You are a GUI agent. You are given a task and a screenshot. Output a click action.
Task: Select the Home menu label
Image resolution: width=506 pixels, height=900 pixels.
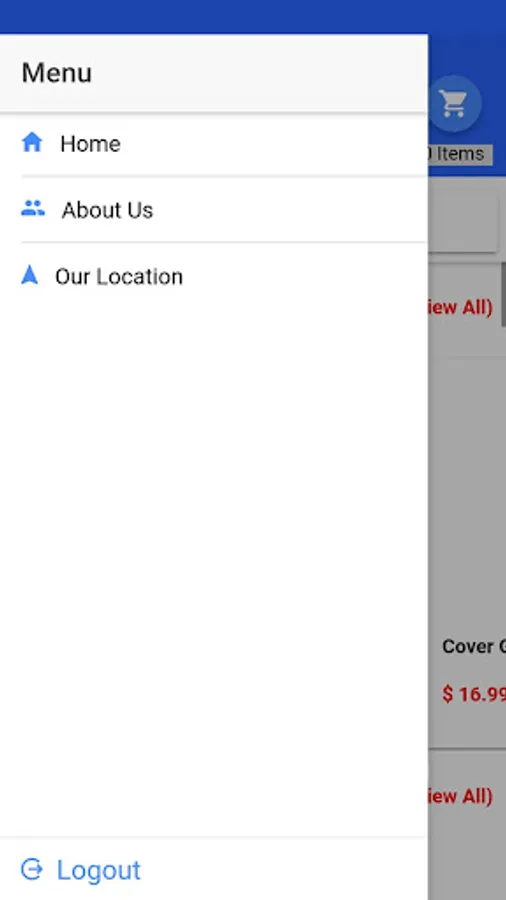(90, 143)
